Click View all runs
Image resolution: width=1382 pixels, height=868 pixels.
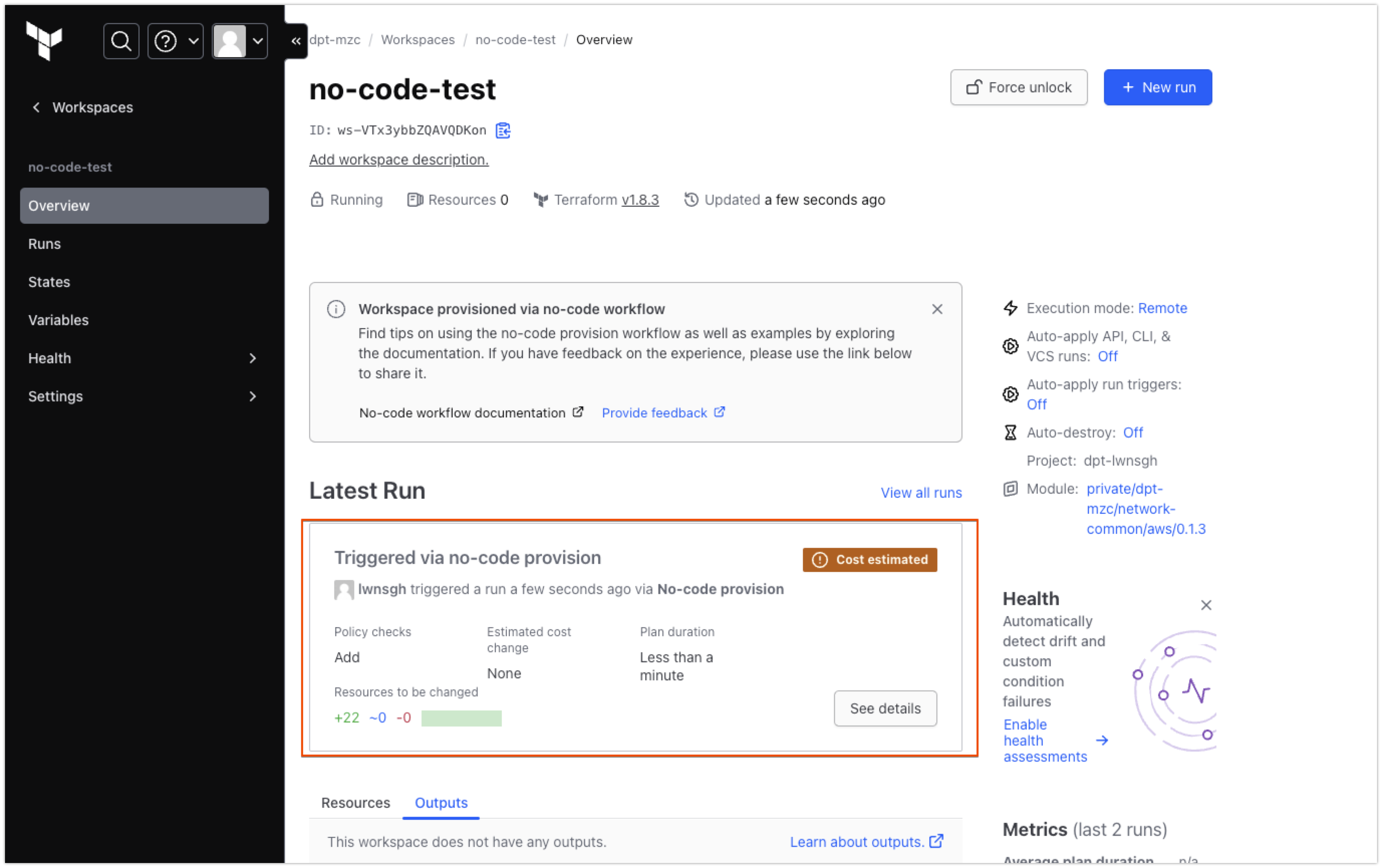921,493
